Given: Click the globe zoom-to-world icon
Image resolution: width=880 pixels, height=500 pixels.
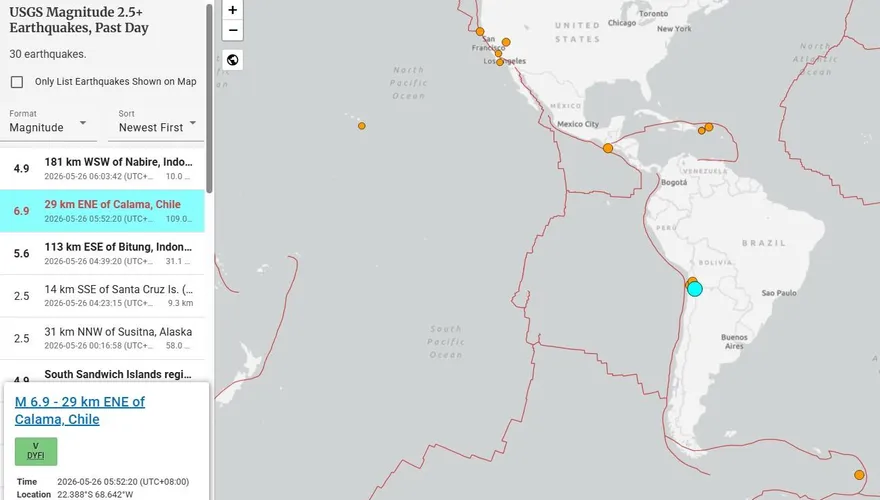Looking at the screenshot, I should coord(232,59).
